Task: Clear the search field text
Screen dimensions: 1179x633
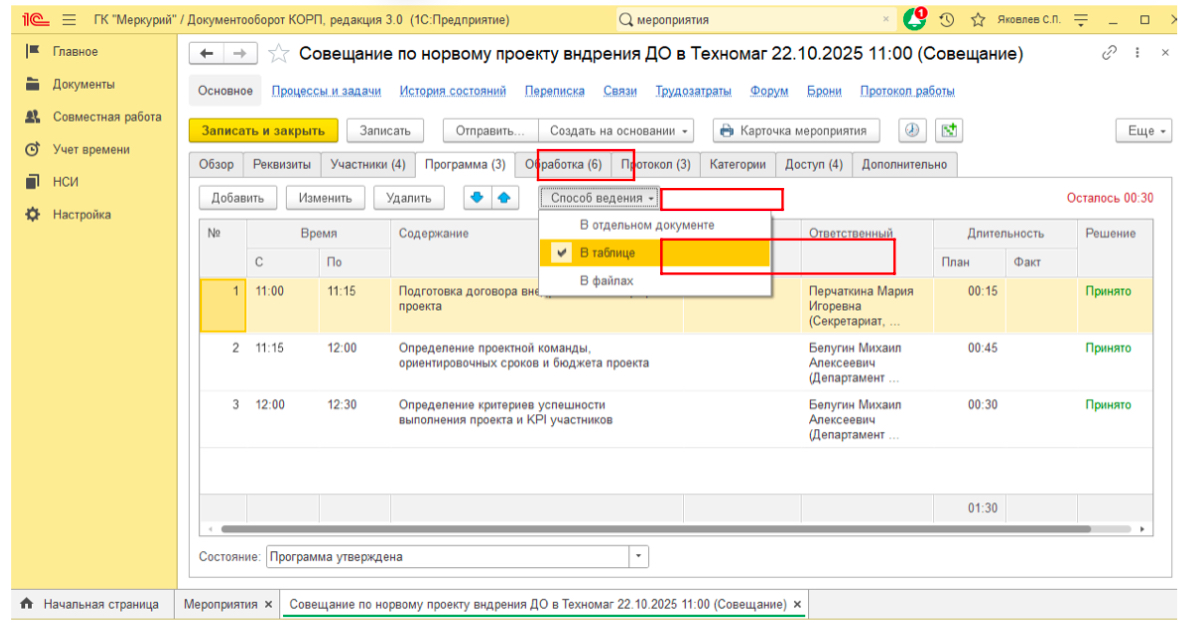Action: [886, 20]
